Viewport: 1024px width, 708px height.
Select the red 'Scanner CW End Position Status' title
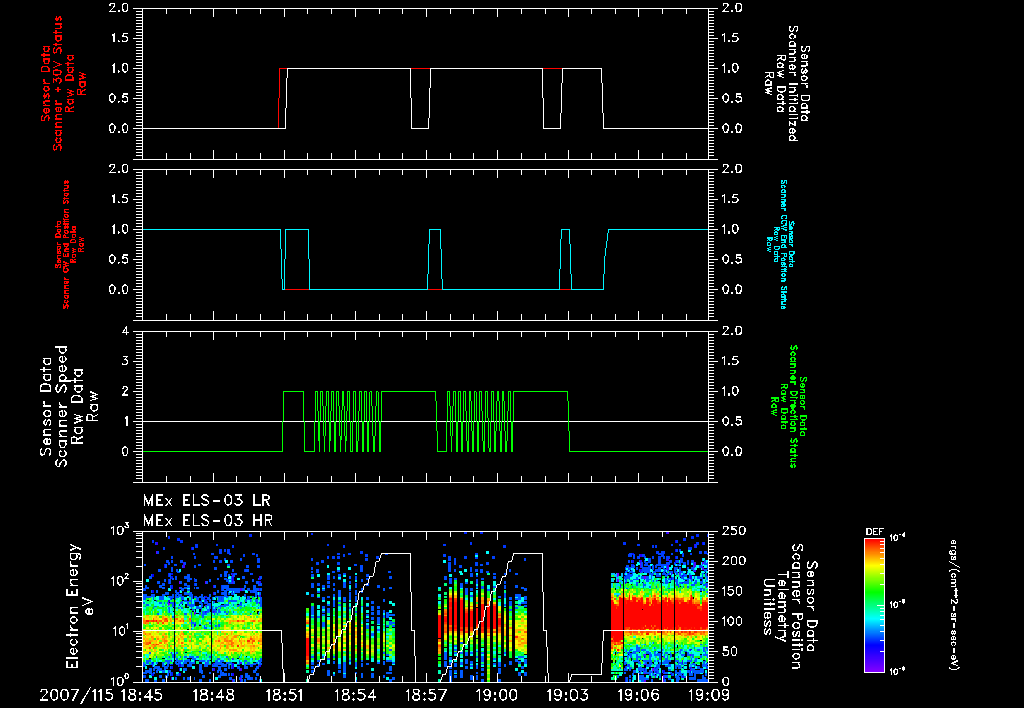65,245
